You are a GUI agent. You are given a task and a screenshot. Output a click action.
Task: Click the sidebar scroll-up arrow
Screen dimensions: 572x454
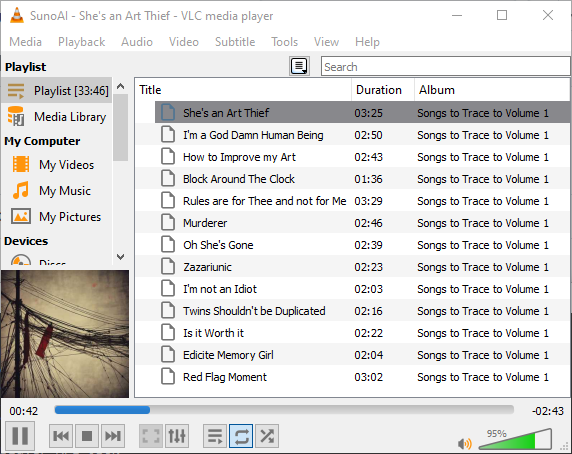(x=121, y=86)
